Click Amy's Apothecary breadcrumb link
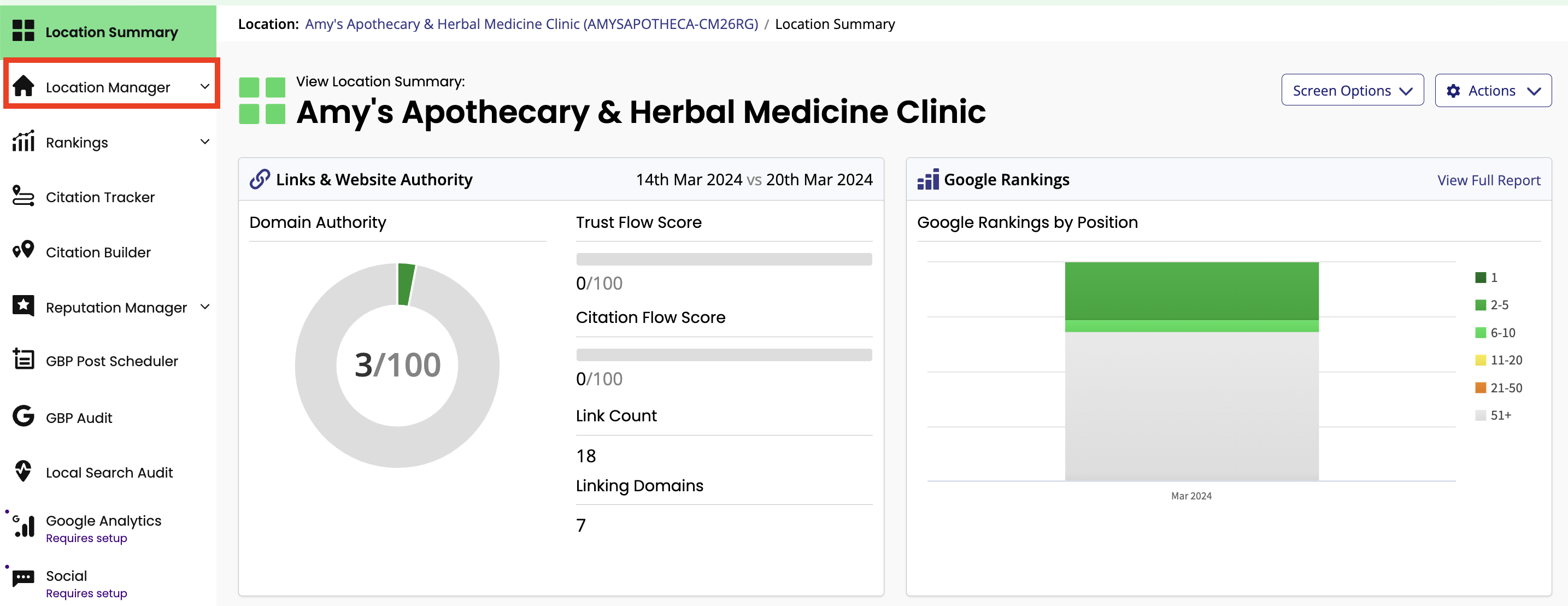The width and height of the screenshot is (1568, 606). [x=531, y=23]
